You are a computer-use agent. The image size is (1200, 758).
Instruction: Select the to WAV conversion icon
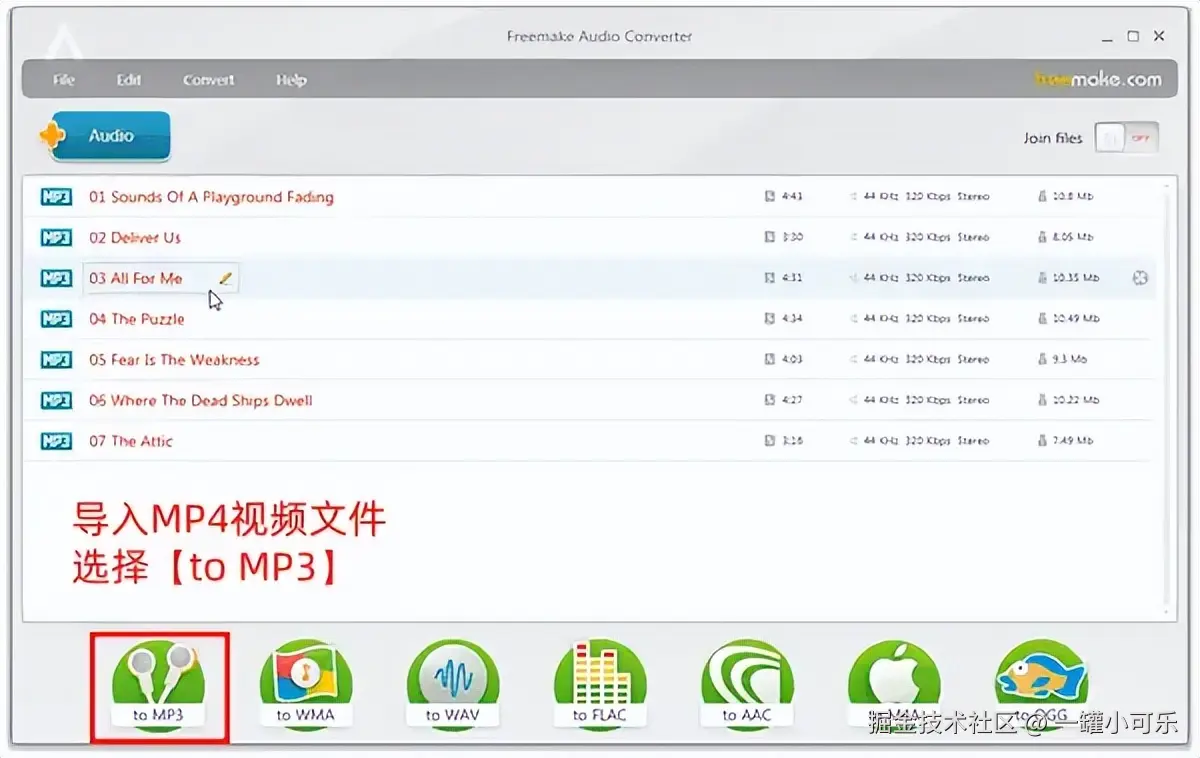(453, 685)
